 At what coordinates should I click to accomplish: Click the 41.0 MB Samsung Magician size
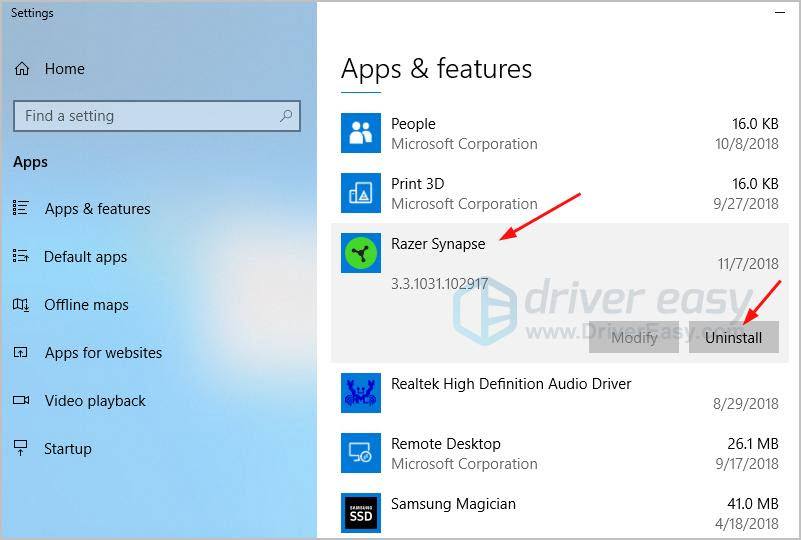[x=753, y=504]
